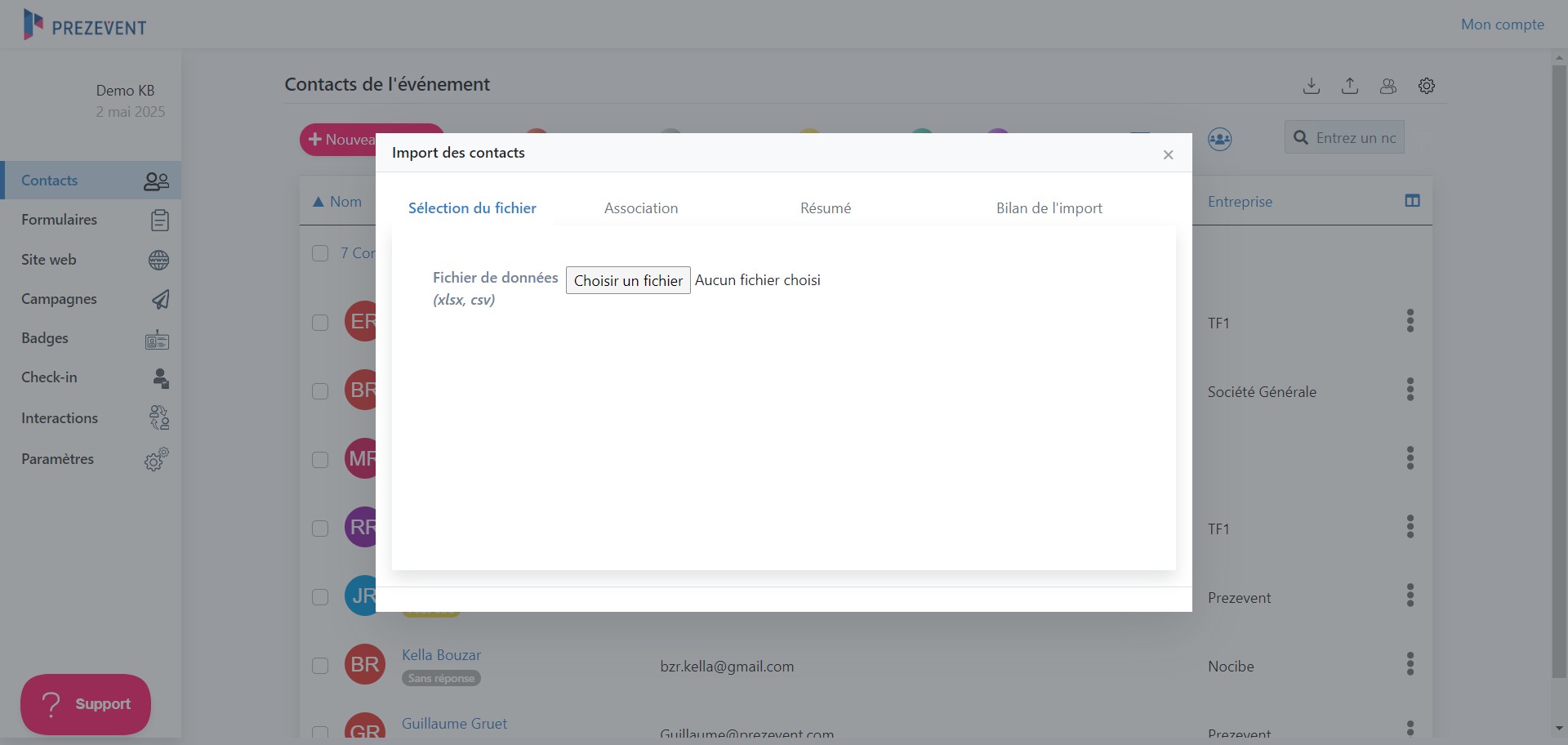The height and width of the screenshot is (745, 1568).
Task: Click the download contacts icon
Action: tap(1312, 86)
